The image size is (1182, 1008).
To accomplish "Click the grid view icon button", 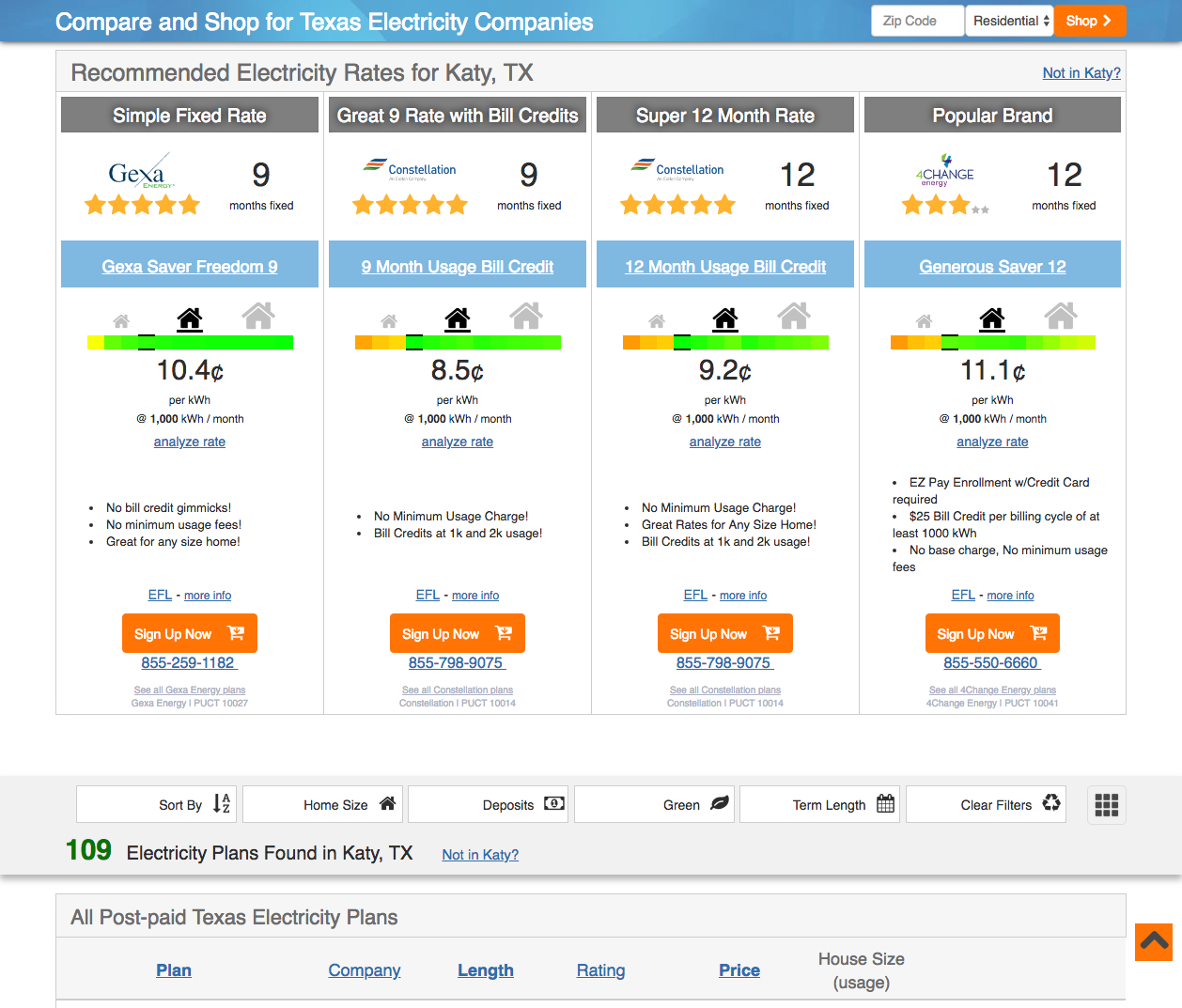I will tap(1106, 805).
